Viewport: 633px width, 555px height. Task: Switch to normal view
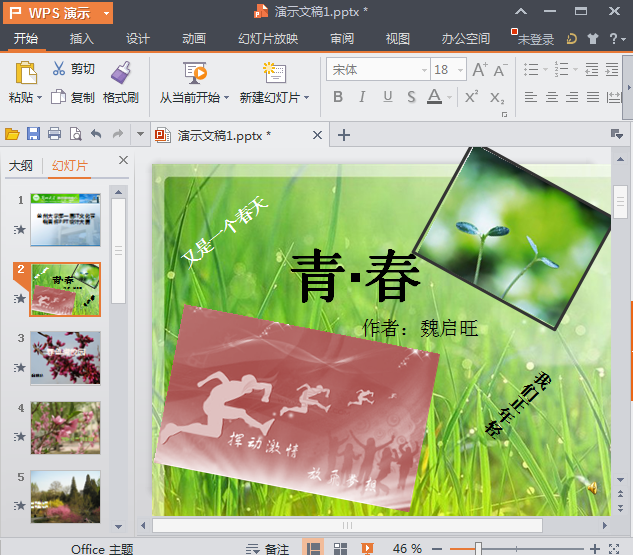click(x=313, y=548)
